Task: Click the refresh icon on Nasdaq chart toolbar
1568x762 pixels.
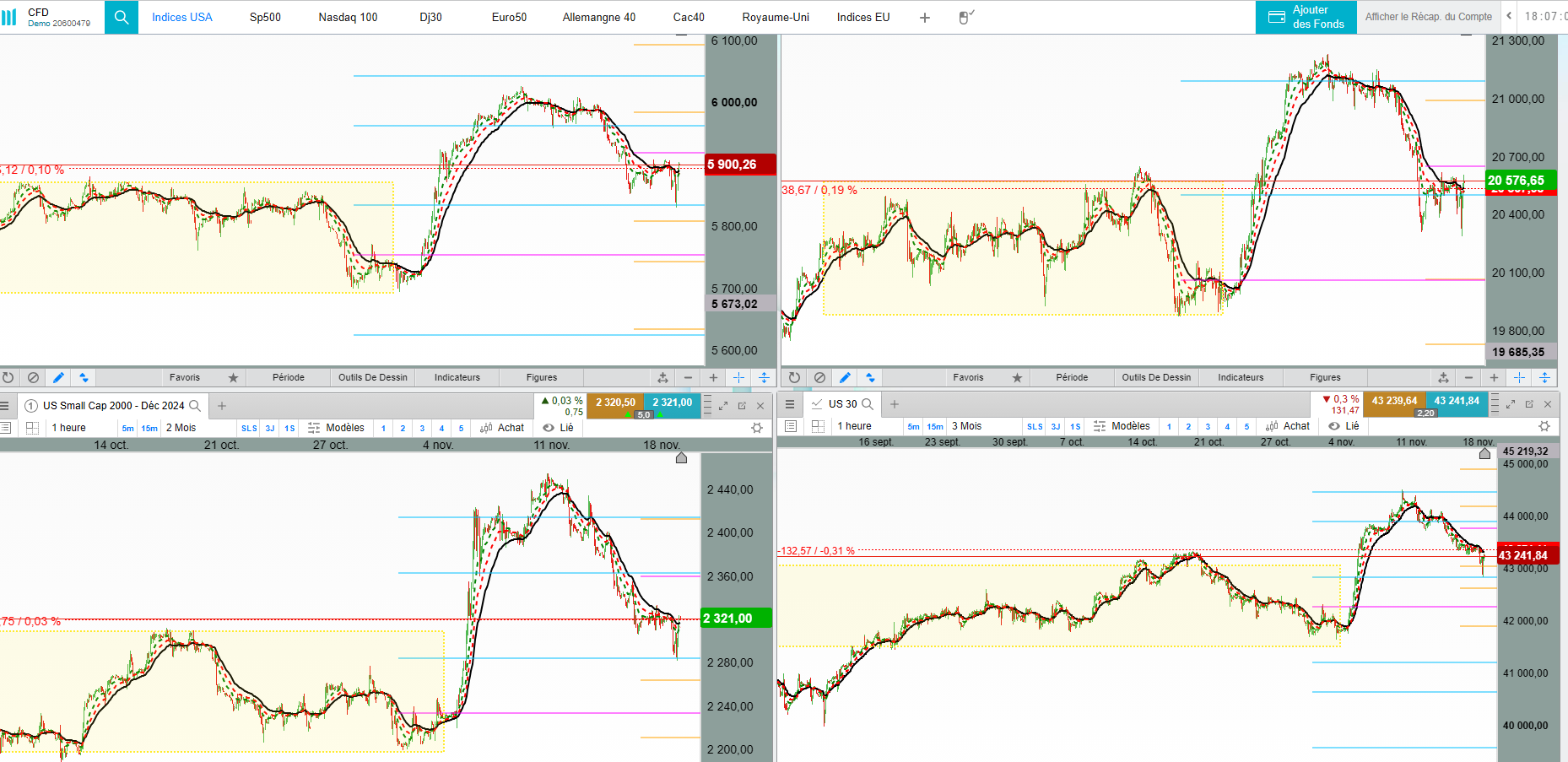Action: (x=794, y=377)
